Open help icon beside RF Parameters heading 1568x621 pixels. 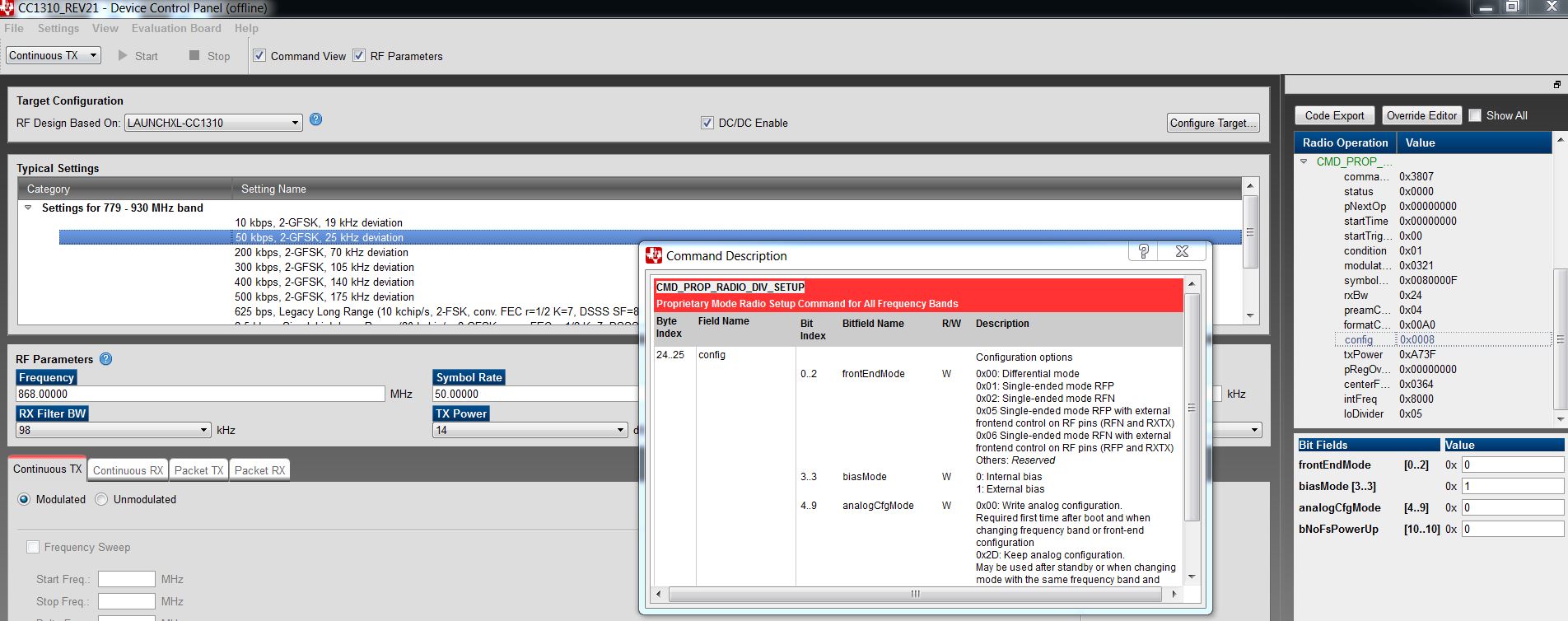105,359
